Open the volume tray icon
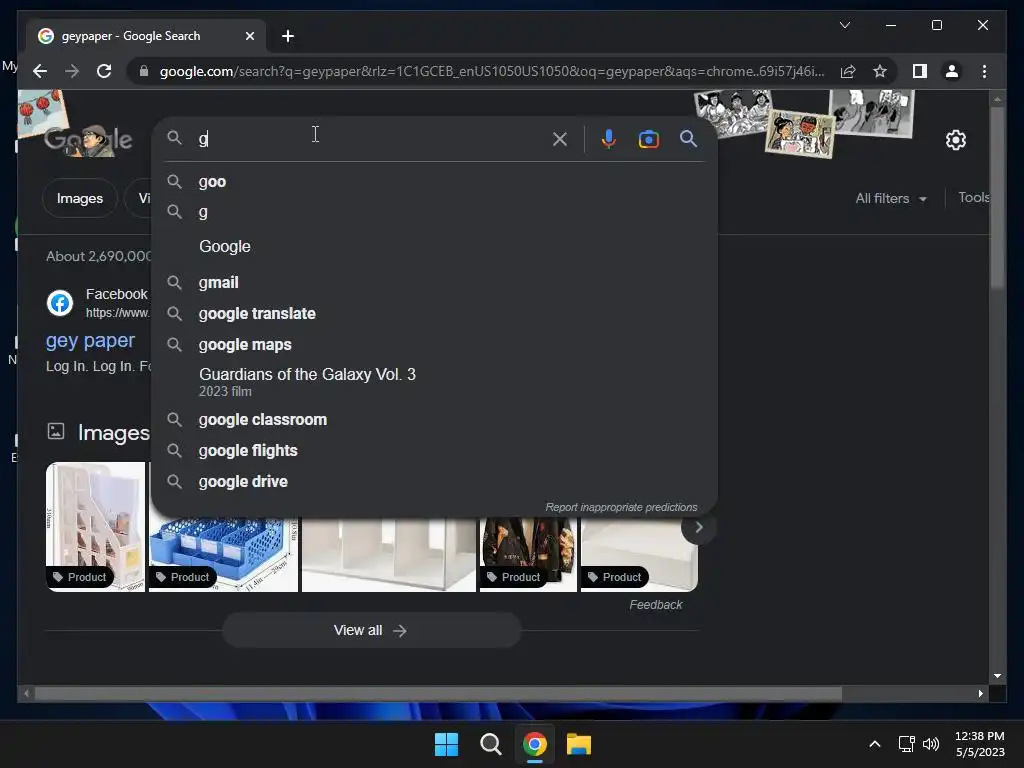Screen dimensions: 1024x768 pos(931,744)
